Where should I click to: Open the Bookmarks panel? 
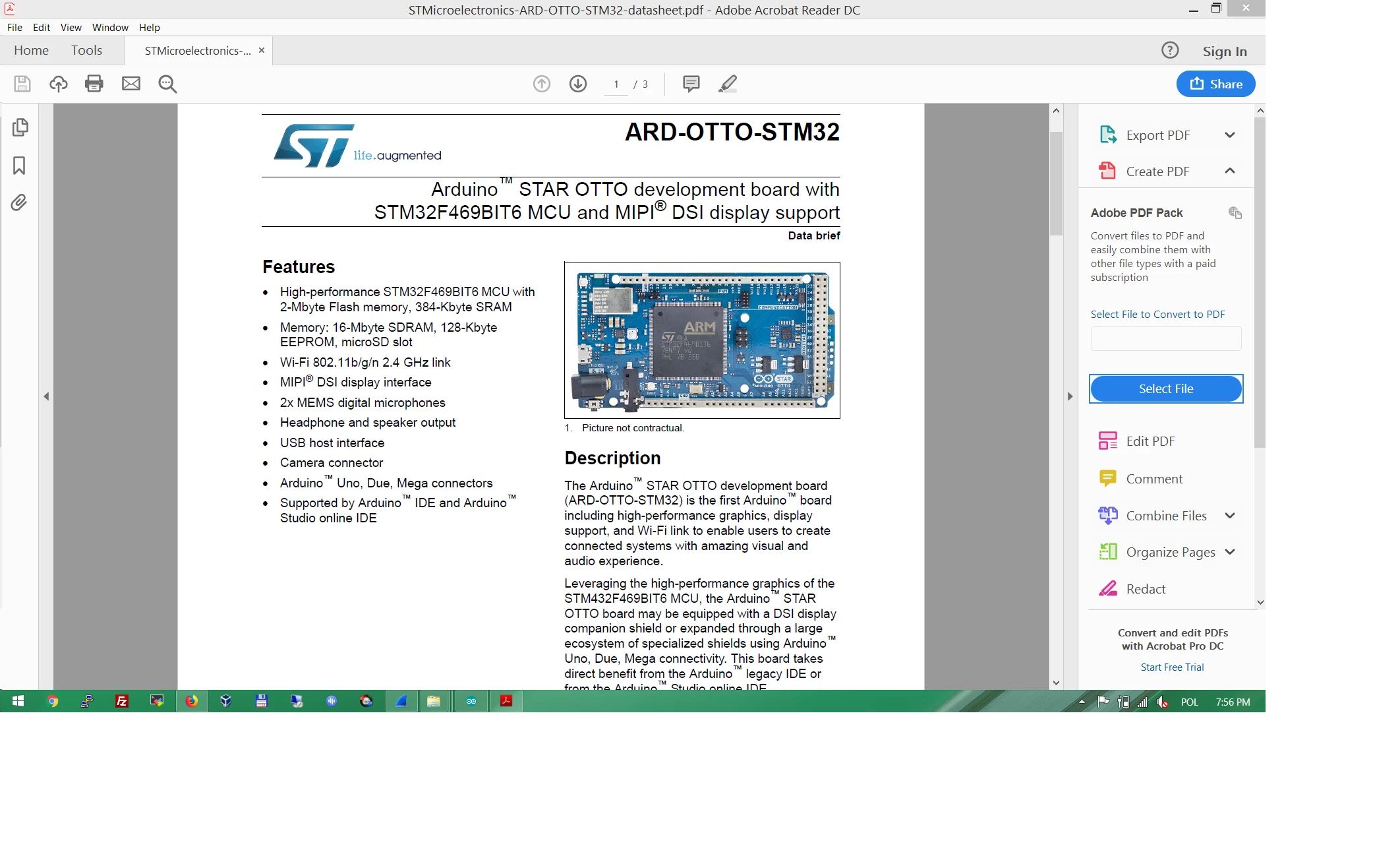point(19,166)
